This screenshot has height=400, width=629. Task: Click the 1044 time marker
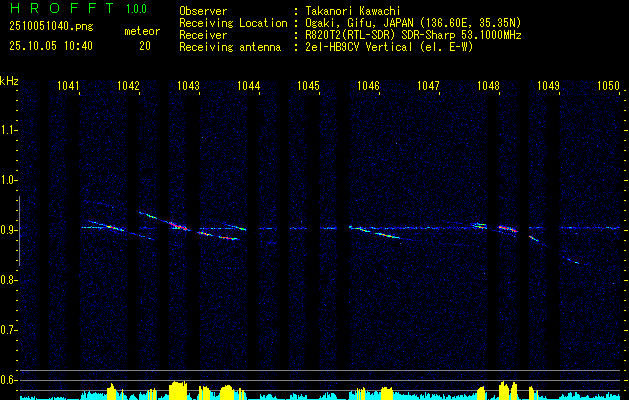point(249,86)
